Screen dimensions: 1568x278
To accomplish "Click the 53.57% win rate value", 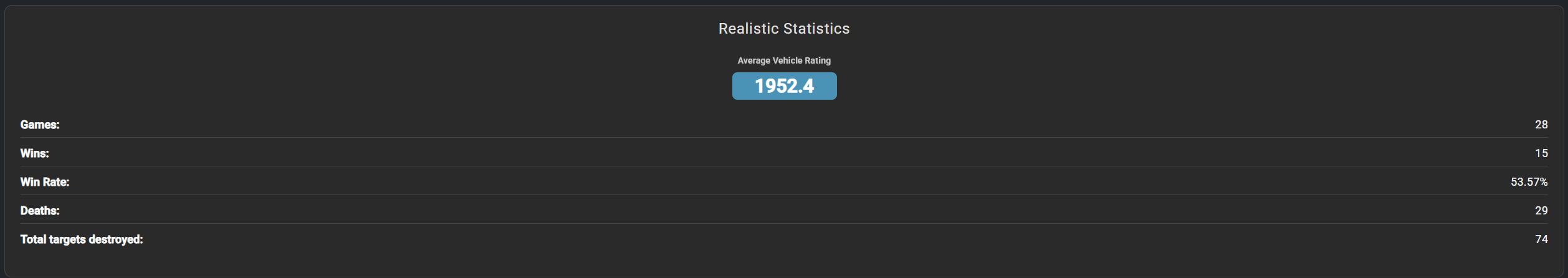I will 1529,182.
